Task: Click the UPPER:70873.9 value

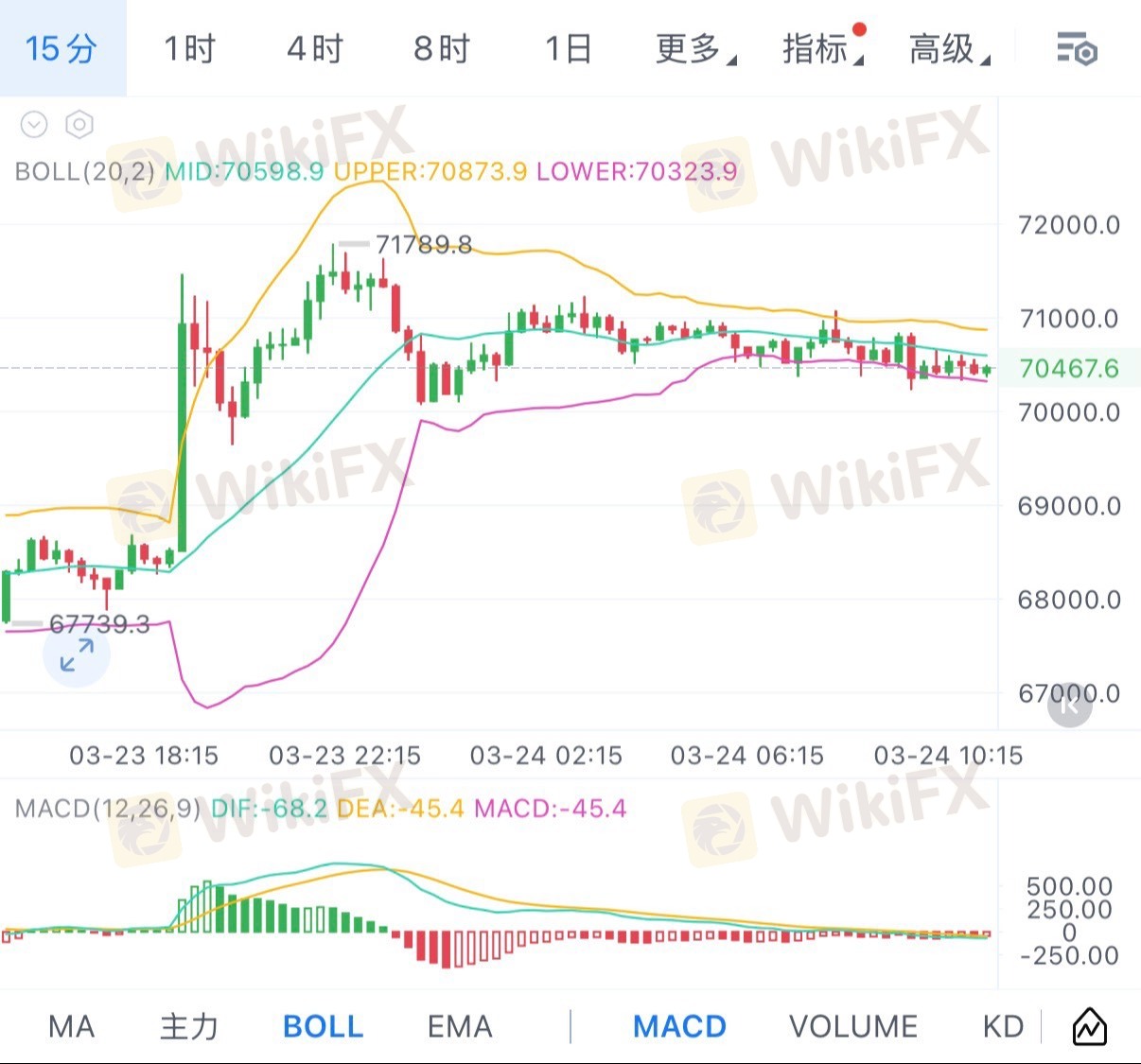Action: (430, 171)
